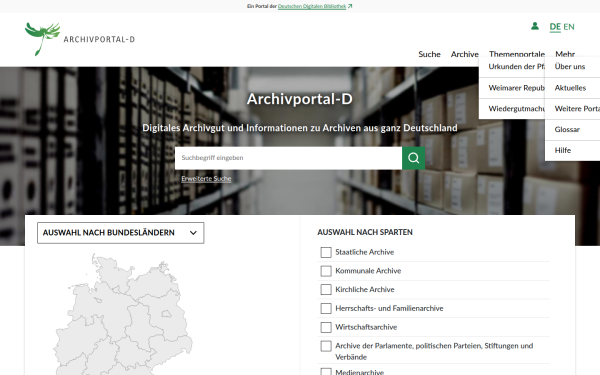
Task: Select Hilfe in Mehr menu
Action: 572,150
